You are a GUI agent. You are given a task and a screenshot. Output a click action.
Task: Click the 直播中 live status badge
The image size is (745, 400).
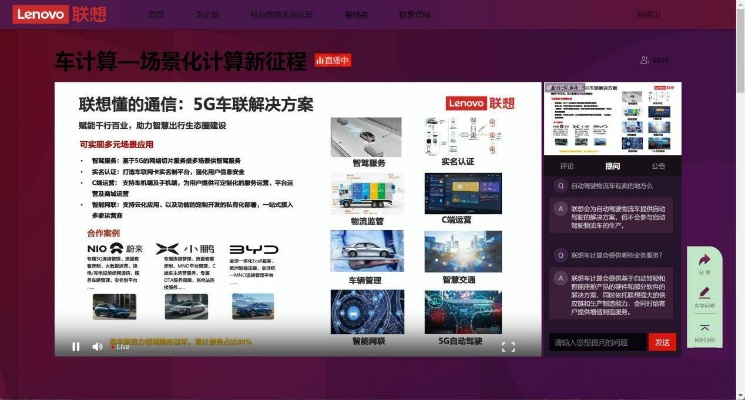click(333, 61)
